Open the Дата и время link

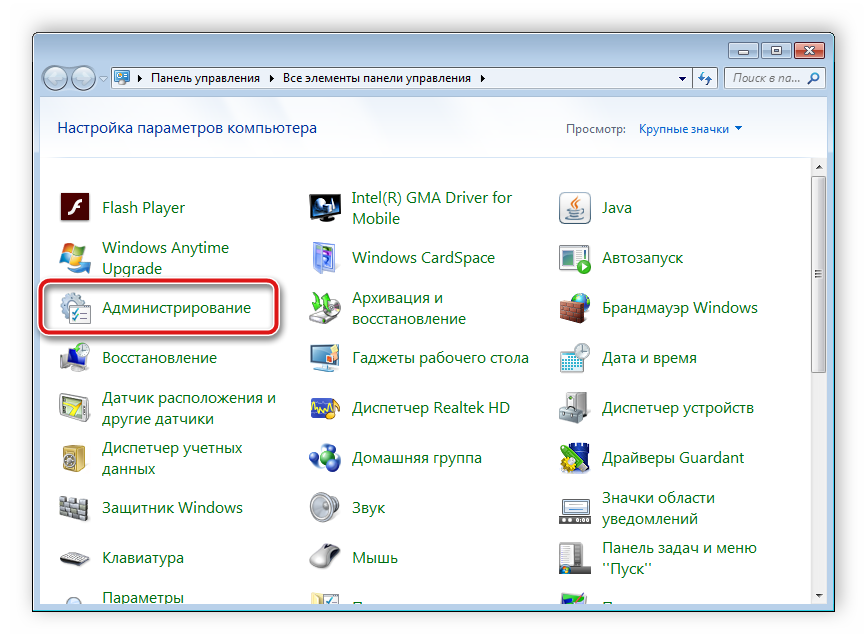tap(649, 358)
